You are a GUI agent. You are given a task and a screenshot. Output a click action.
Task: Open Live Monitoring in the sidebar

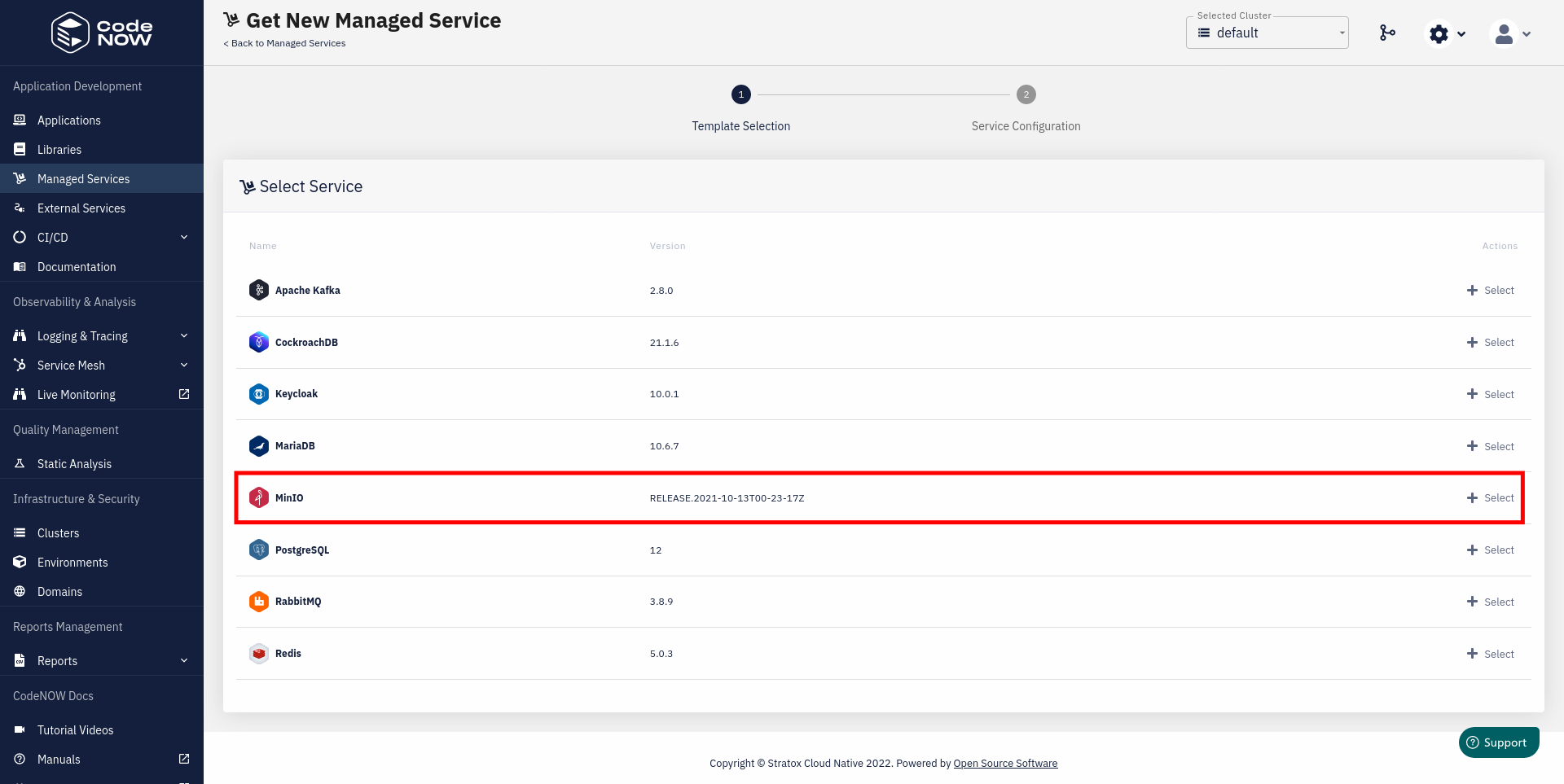102,394
